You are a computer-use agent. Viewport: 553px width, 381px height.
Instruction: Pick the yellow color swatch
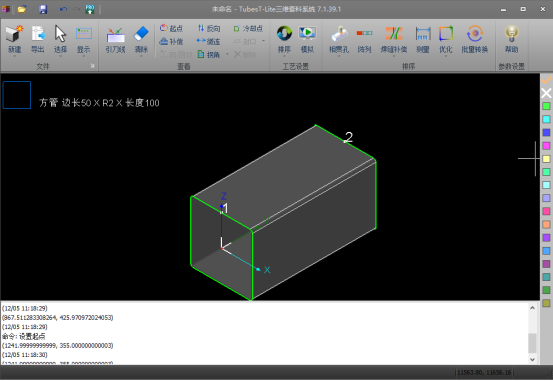[546, 159]
